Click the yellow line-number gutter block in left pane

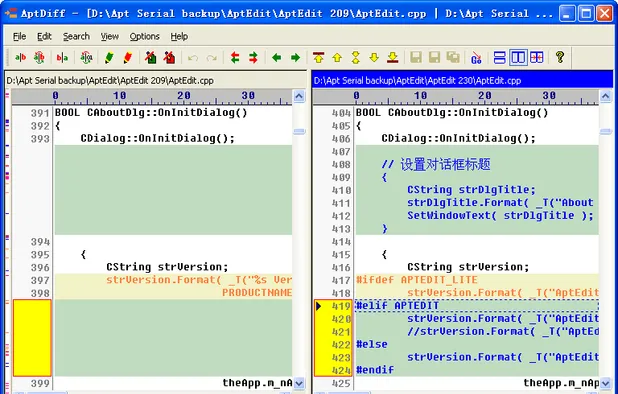pyautogui.click(x=32, y=338)
